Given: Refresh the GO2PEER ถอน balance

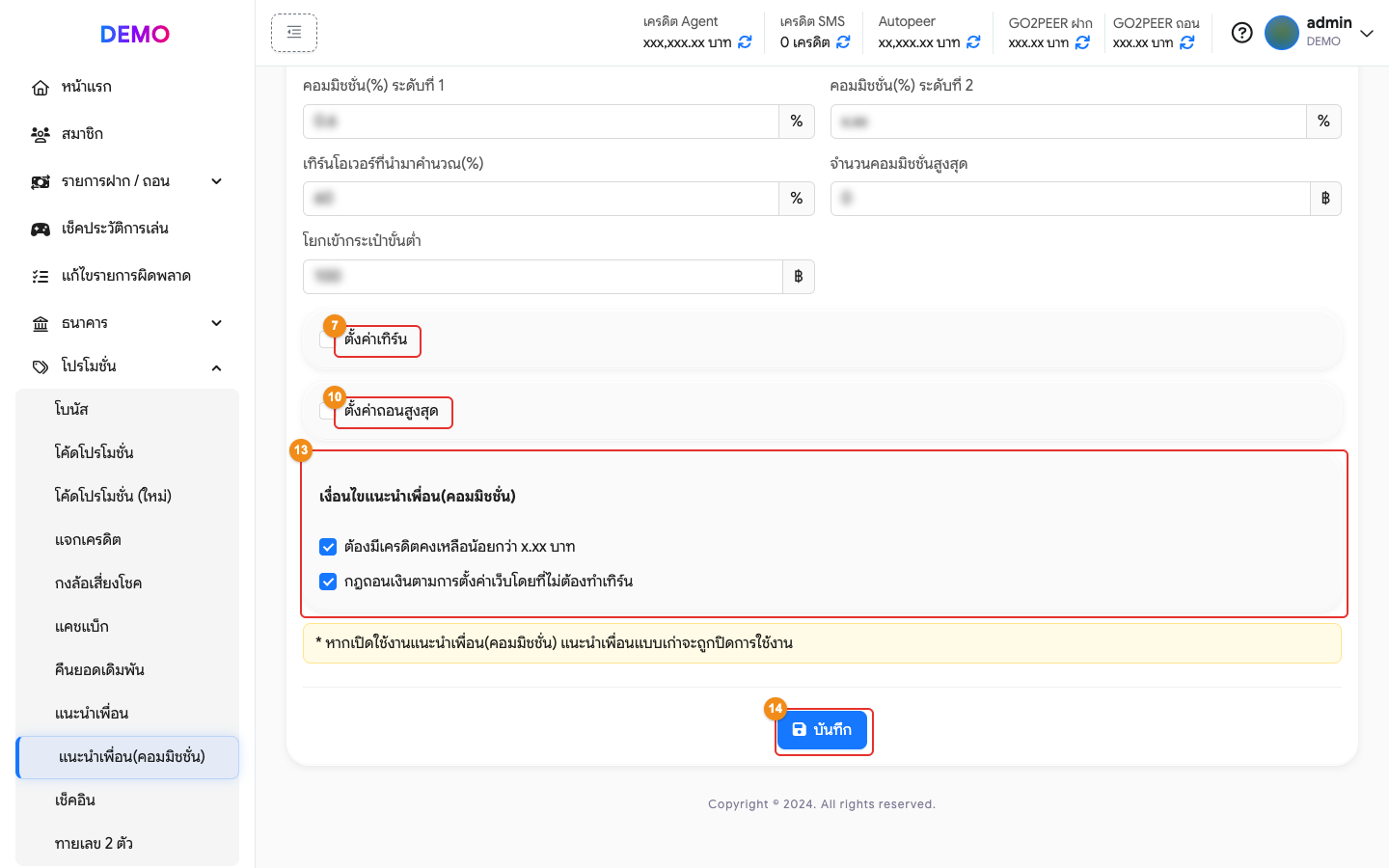Looking at the screenshot, I should pos(1187,42).
